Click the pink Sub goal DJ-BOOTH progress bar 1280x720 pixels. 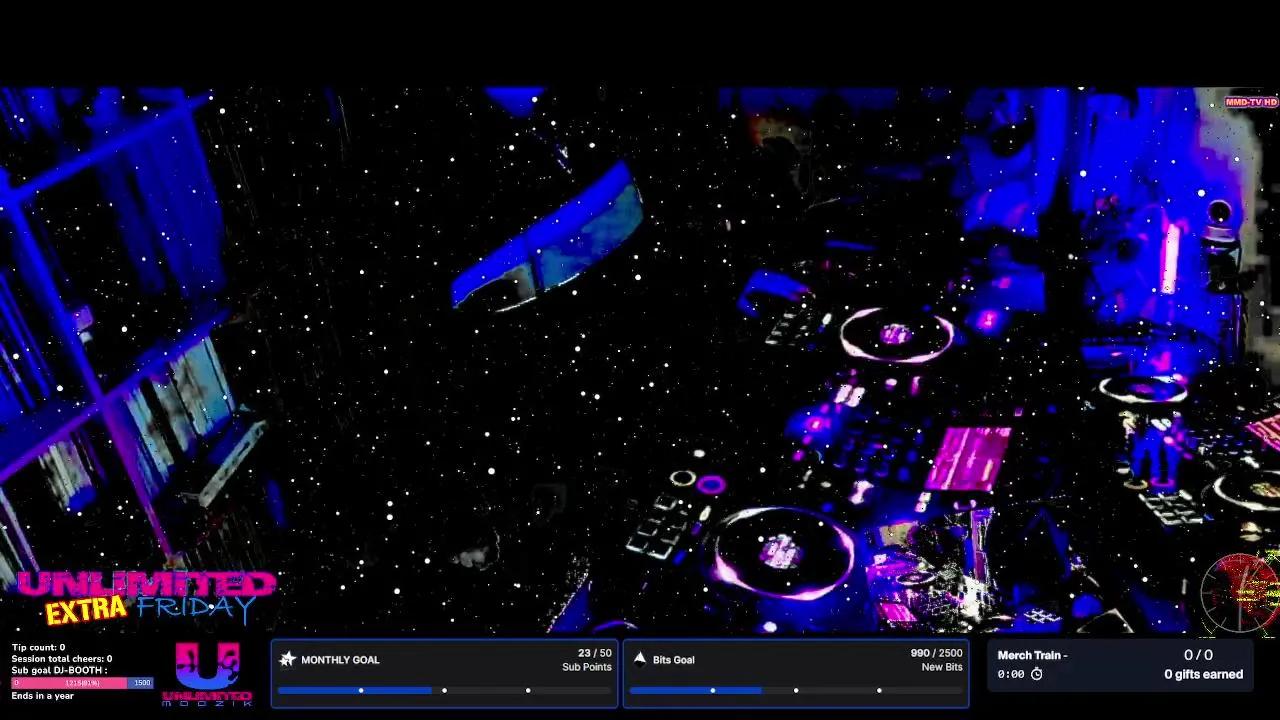click(70, 683)
